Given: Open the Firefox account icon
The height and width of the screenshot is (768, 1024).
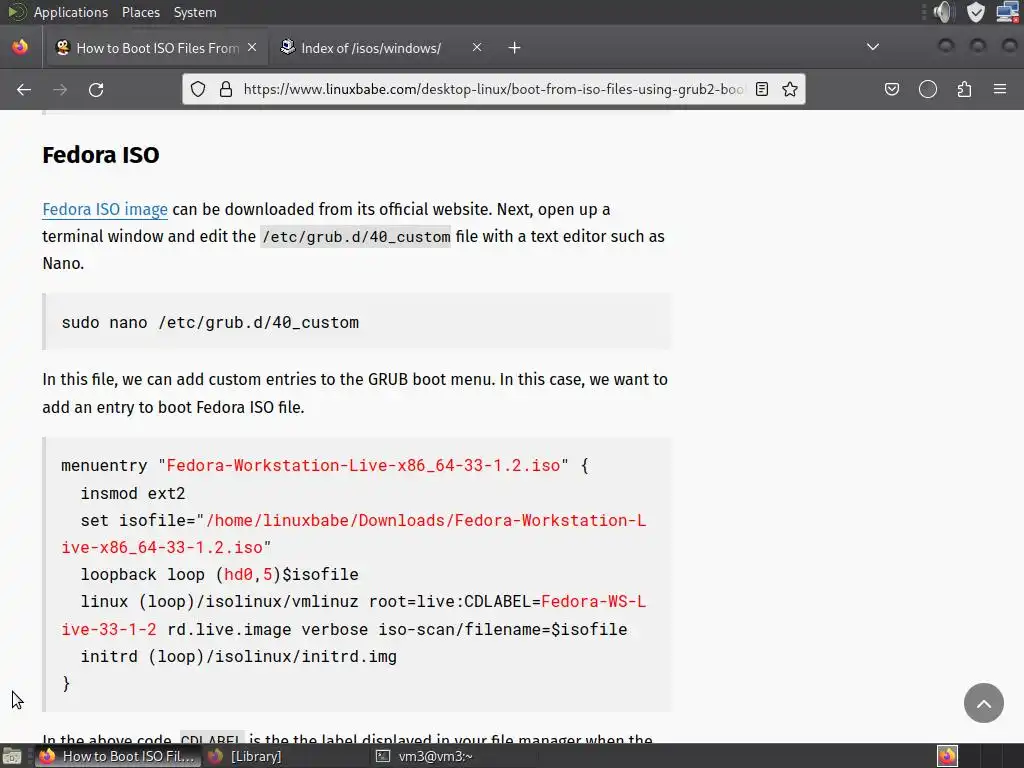Looking at the screenshot, I should point(928,89).
